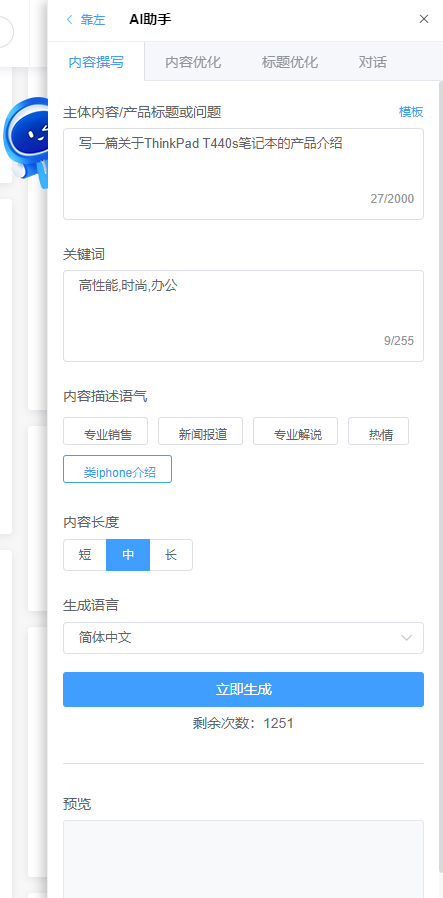443x898 pixels.
Task: Click the left chevron beside 靠左
Action: [70, 19]
